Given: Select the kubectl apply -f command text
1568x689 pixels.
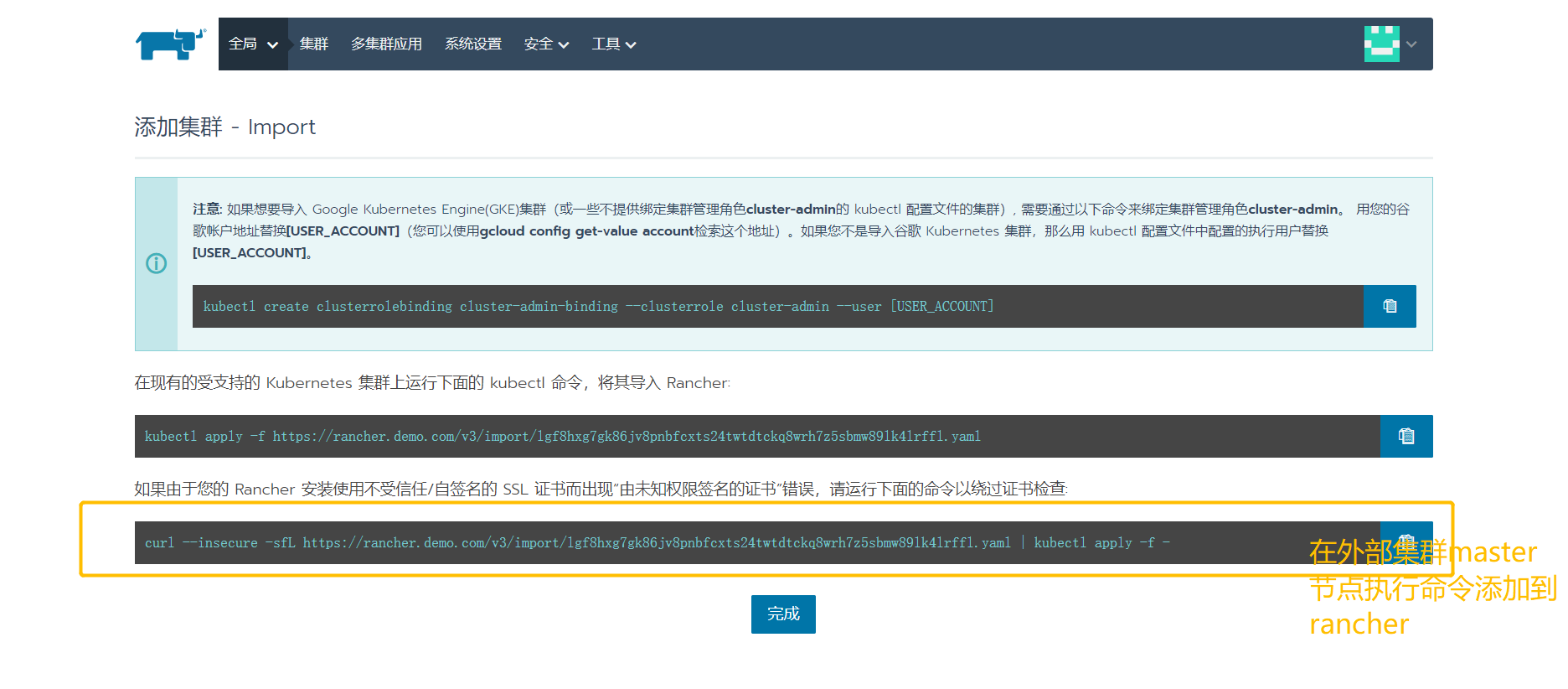Looking at the screenshot, I should click(x=562, y=437).
